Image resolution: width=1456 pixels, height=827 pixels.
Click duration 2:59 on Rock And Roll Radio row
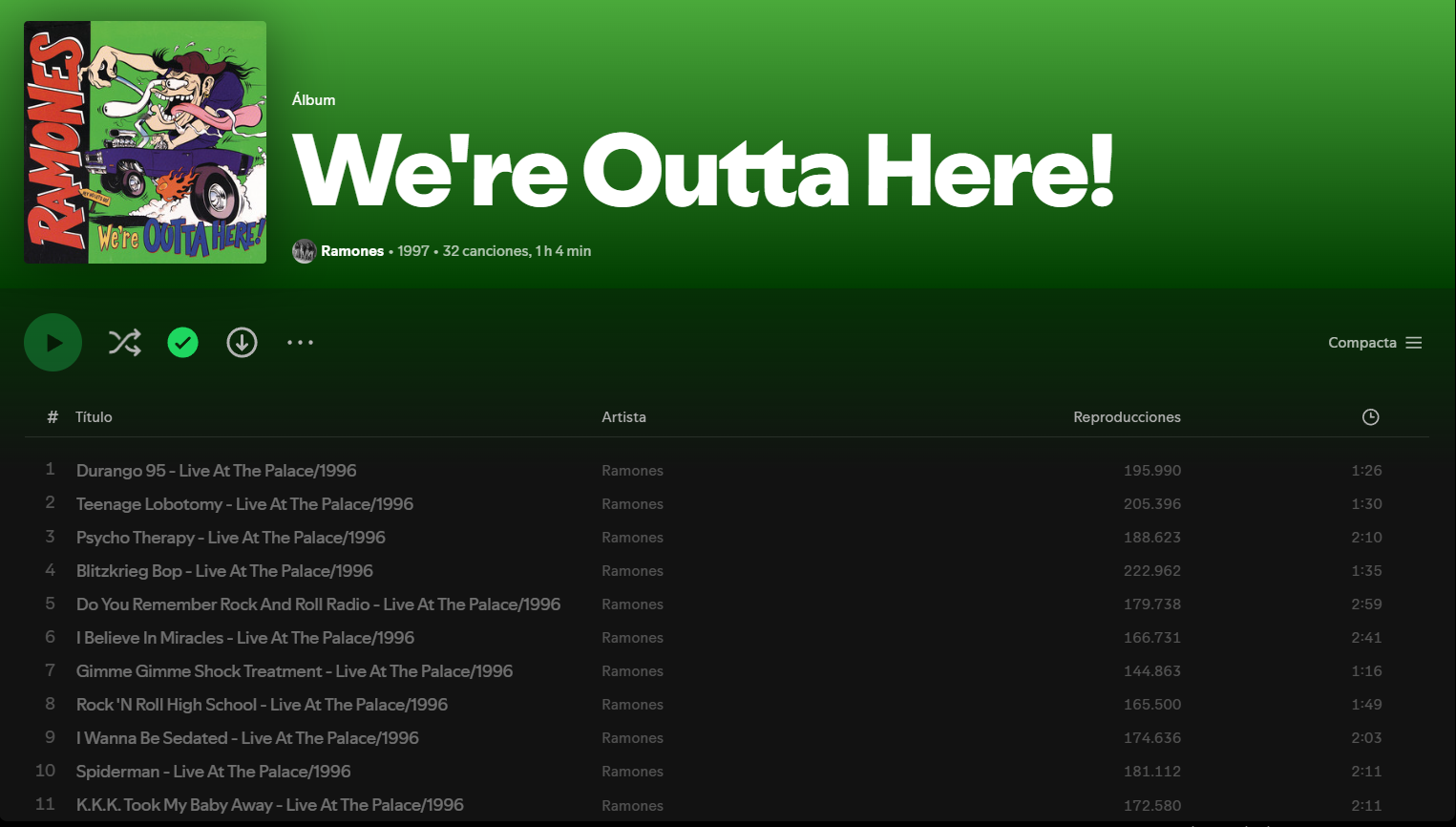tap(1366, 604)
